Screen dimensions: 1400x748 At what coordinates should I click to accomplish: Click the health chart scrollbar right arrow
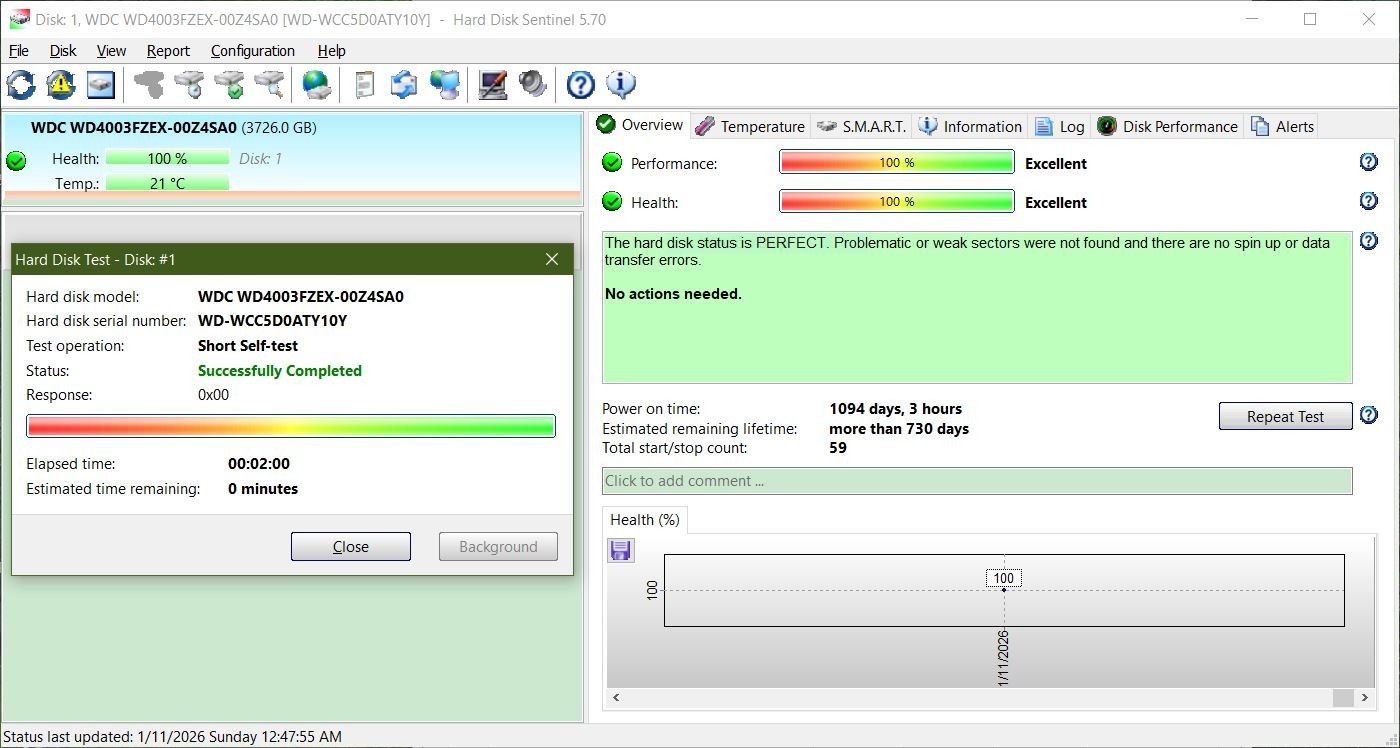[x=1364, y=698]
